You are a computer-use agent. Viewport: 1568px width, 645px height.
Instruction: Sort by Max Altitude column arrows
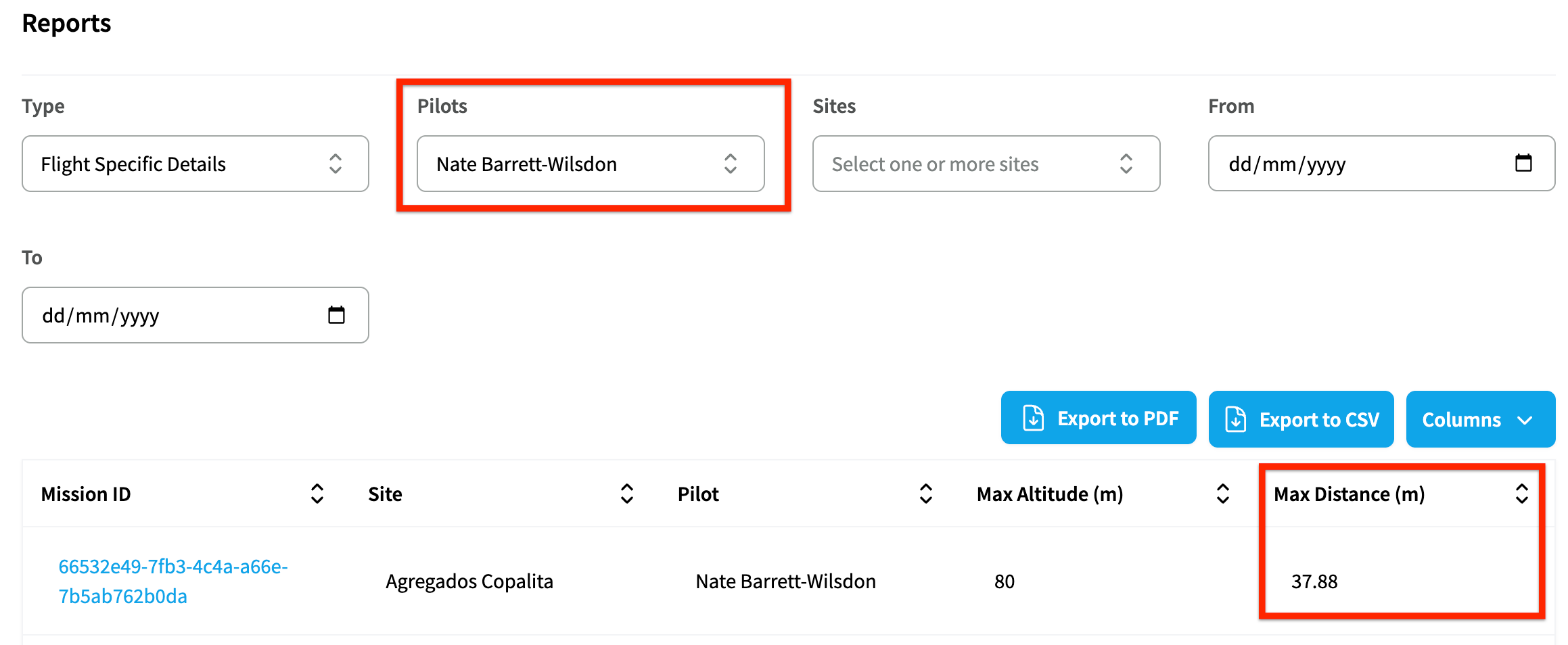tap(1222, 494)
